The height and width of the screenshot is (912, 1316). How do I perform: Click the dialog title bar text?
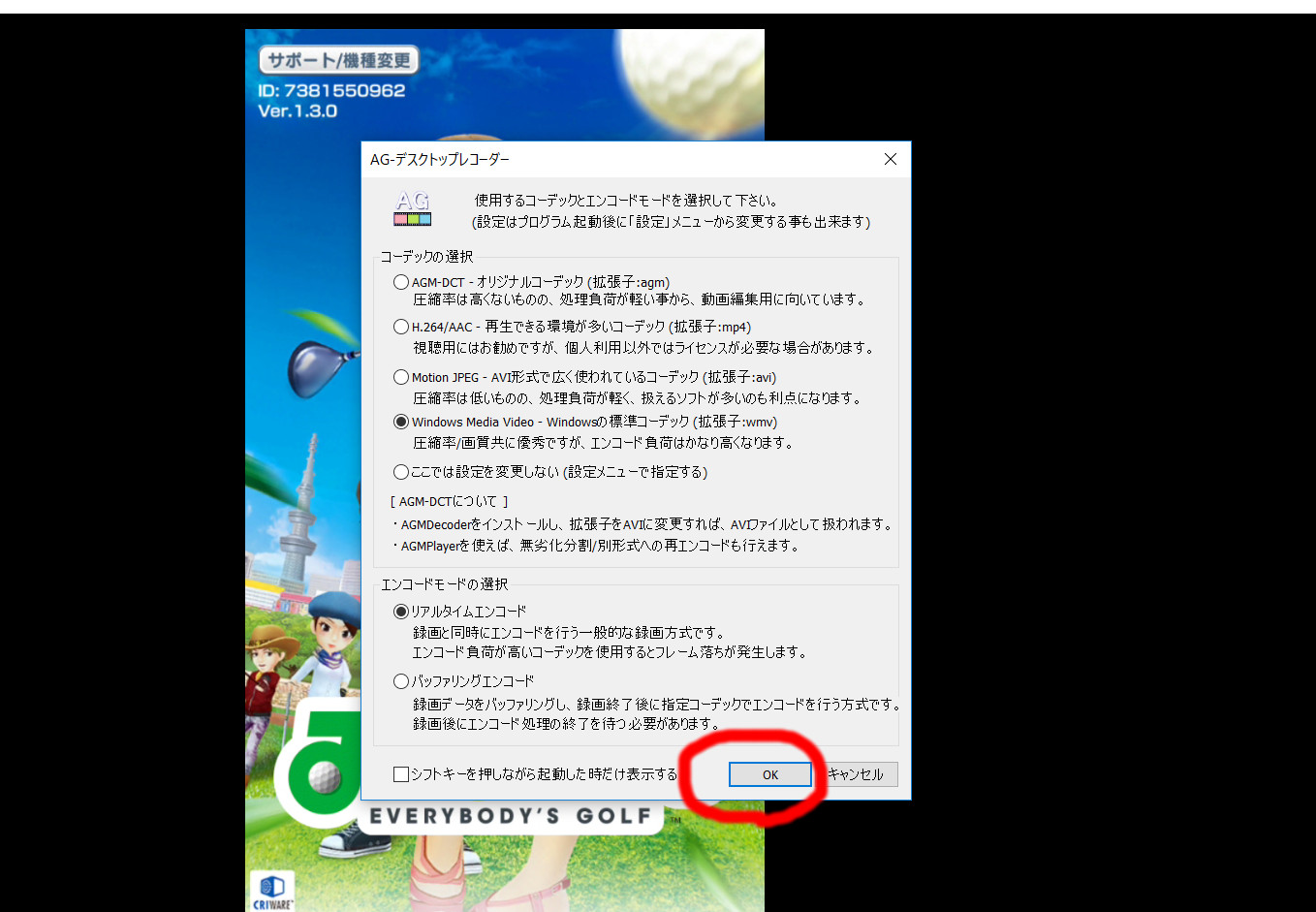[440, 159]
